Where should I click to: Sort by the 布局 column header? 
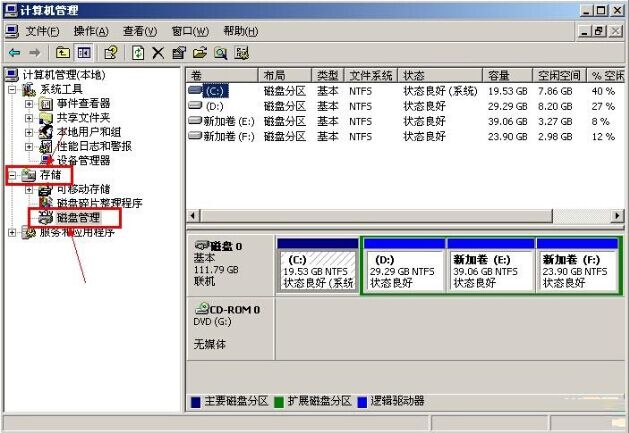[x=284, y=75]
